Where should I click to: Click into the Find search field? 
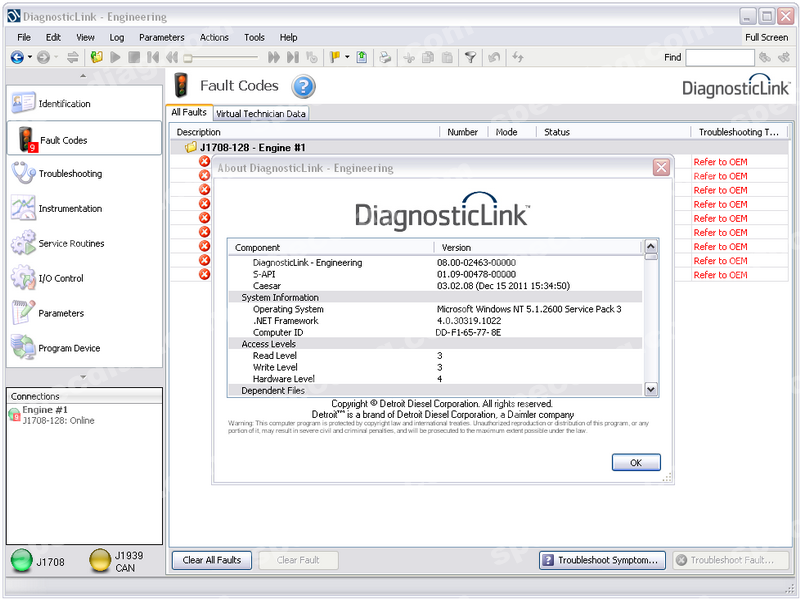(719, 58)
